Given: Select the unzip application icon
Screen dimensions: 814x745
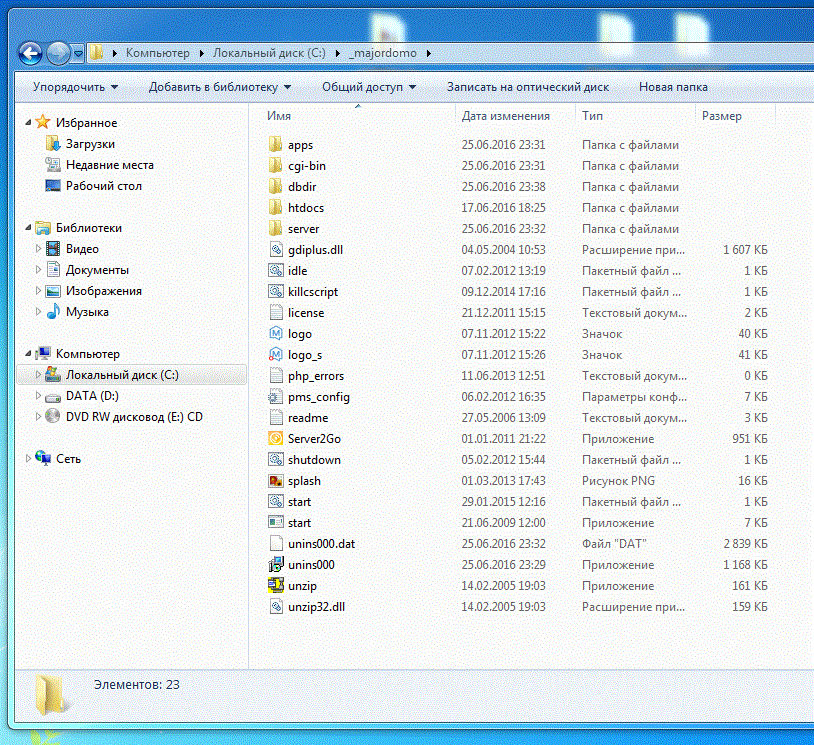Looking at the screenshot, I should 277,586.
